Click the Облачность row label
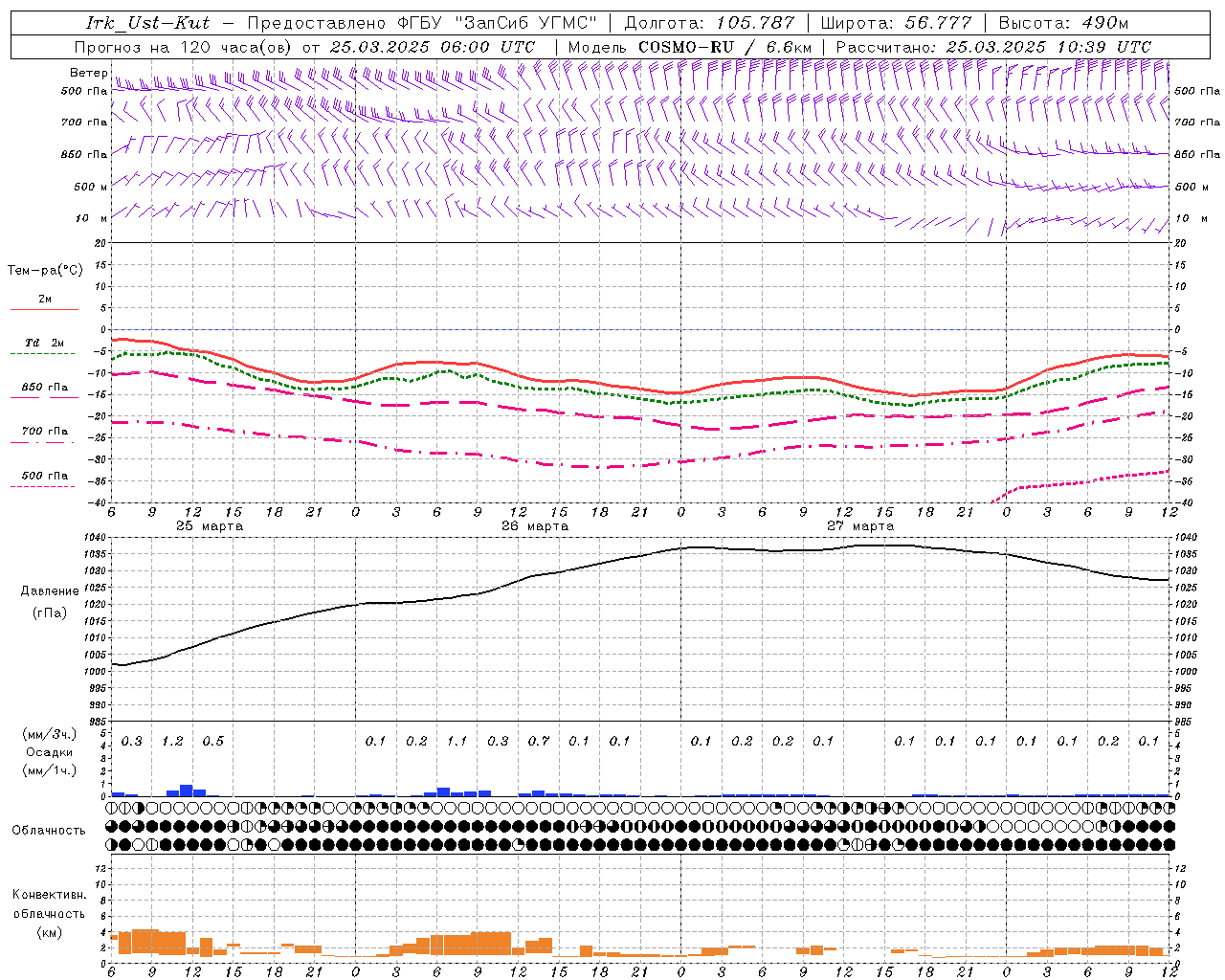Viewport: 1225px width, 980px height. coord(49,831)
